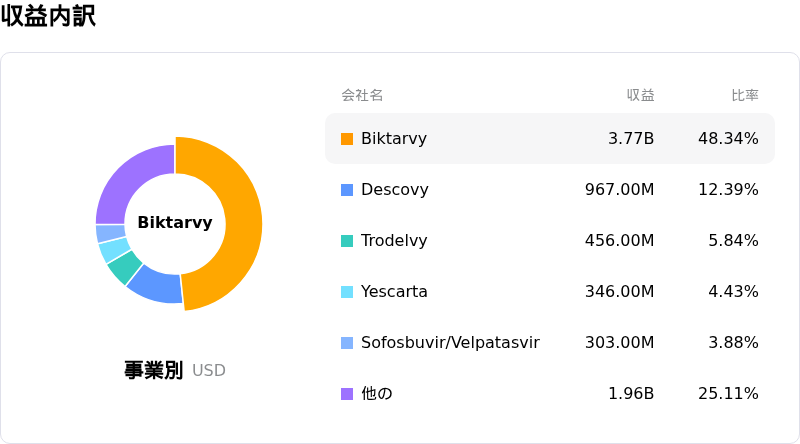Viewport: 800px width, 444px height.
Task: Click the 事業別 breakdown label
Action: click(154, 370)
